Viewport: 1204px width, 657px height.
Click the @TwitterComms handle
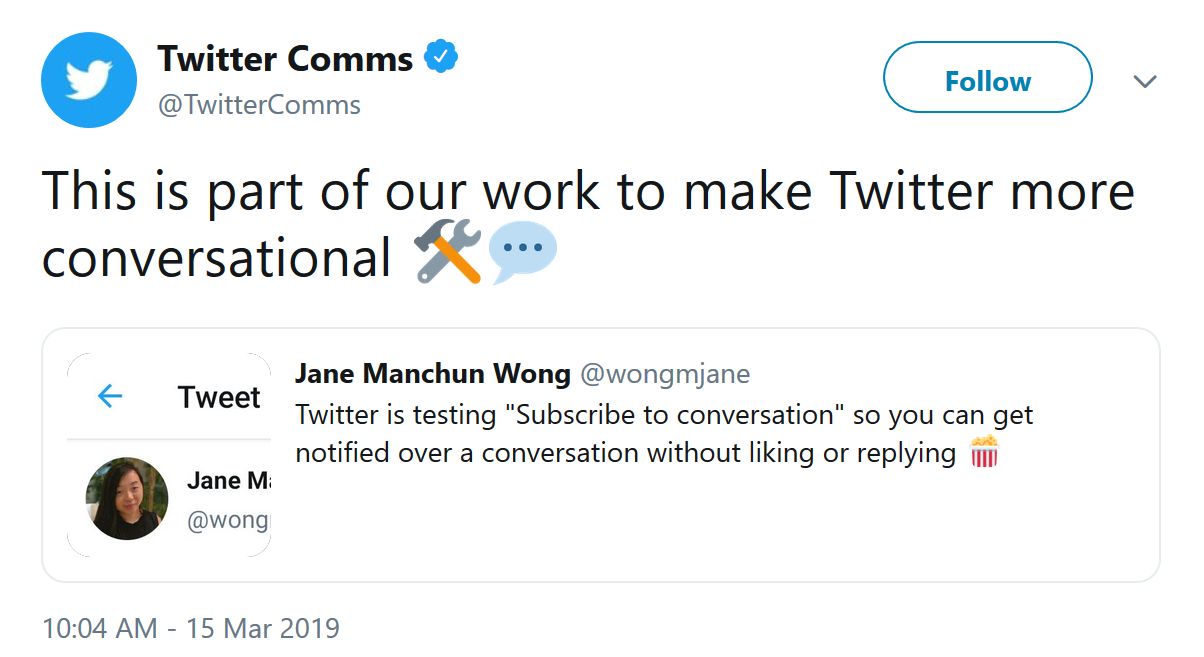259,105
